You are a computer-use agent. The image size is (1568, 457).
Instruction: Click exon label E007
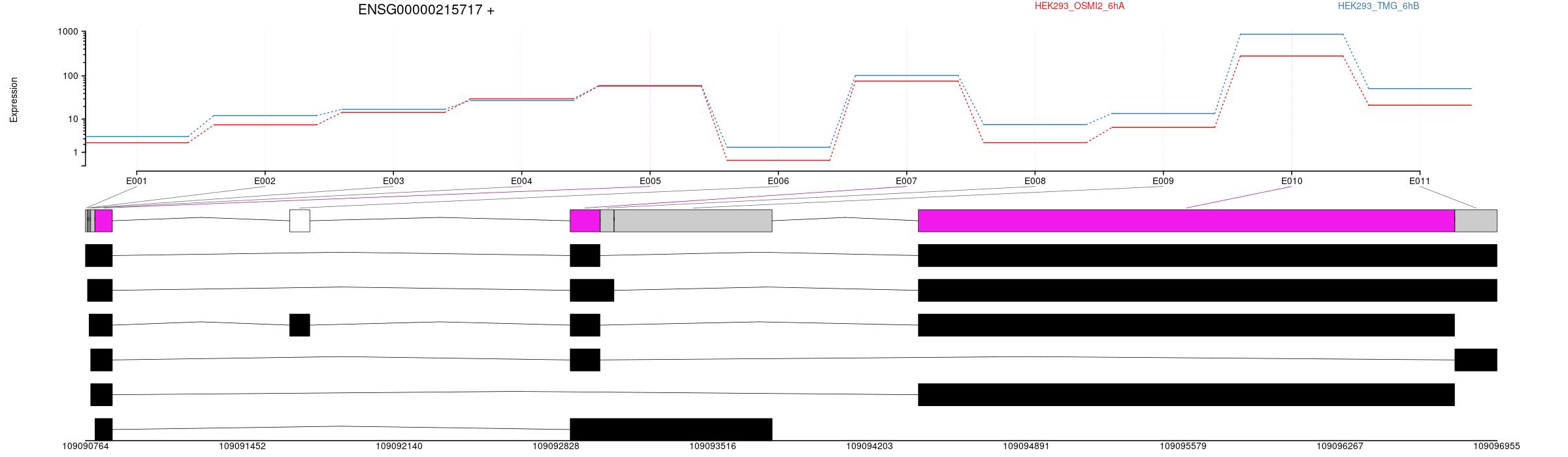(906, 181)
